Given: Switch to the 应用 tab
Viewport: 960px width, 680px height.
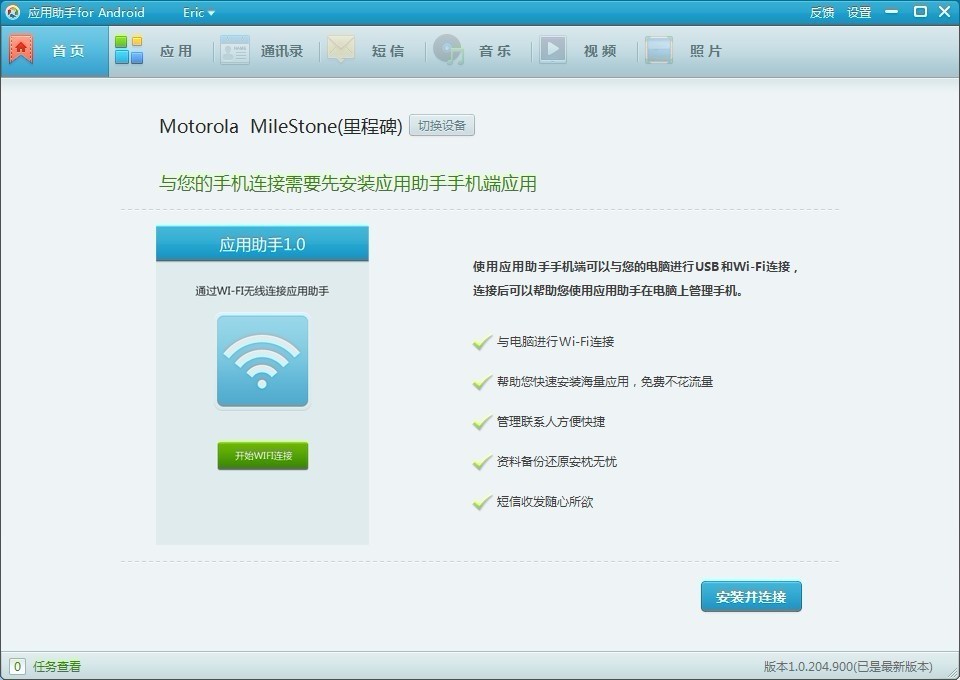Looking at the screenshot, I should click(176, 51).
